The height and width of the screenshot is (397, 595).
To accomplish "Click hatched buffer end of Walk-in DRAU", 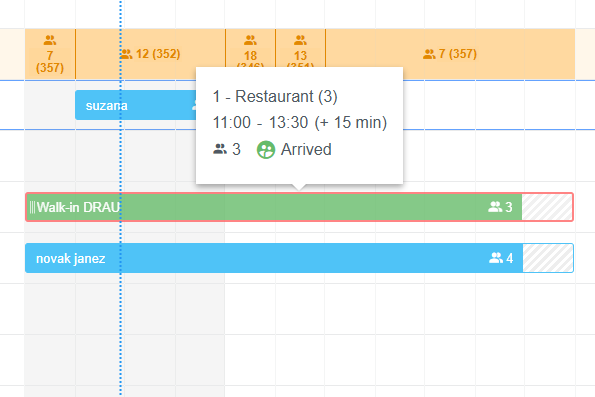I will 547,207.
